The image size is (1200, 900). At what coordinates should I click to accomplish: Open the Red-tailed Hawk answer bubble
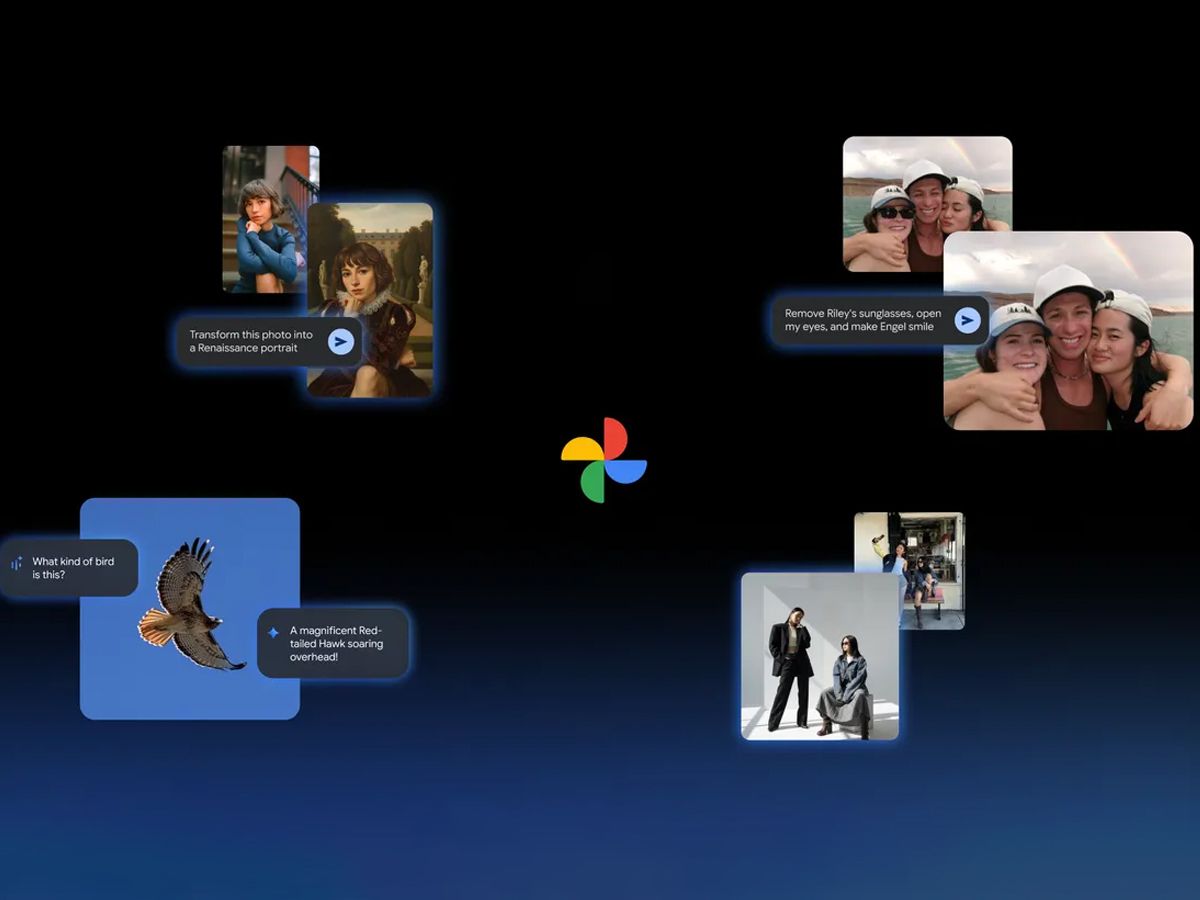tap(333, 644)
